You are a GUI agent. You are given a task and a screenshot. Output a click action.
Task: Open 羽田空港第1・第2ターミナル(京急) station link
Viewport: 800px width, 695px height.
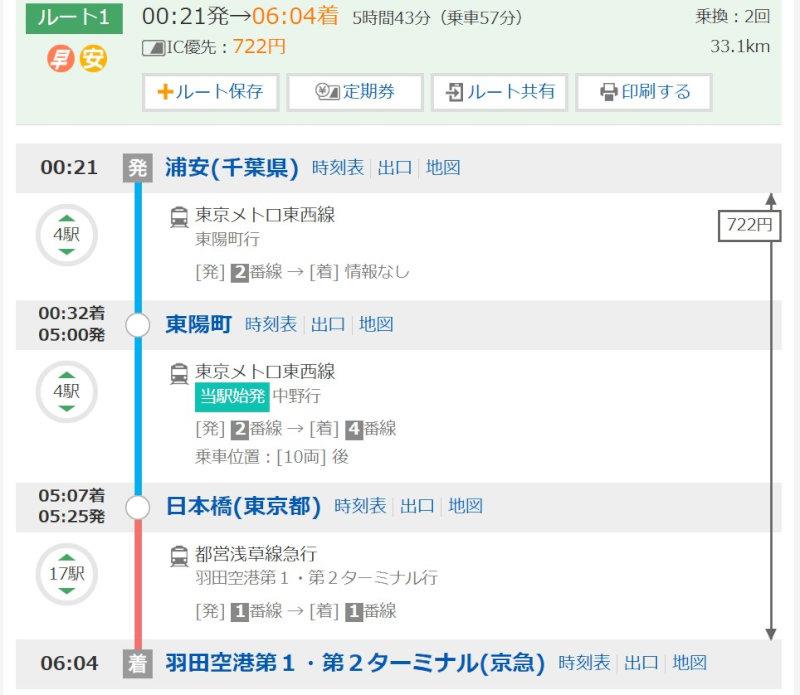coord(356,663)
